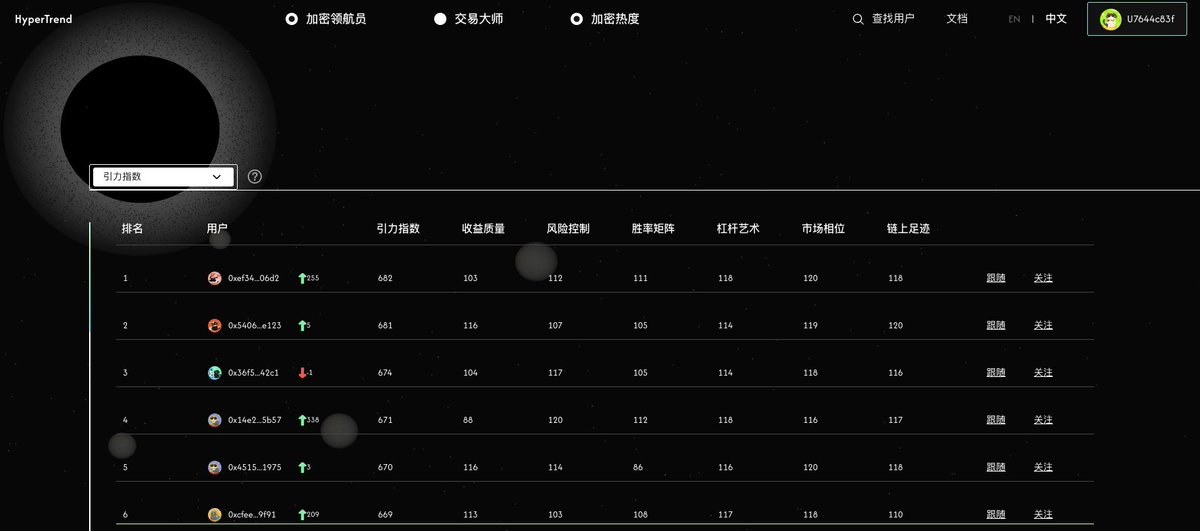Follow-trade 跟随 for user 0x4515...1975
The width and height of the screenshot is (1200, 531).
pyautogui.click(x=995, y=468)
